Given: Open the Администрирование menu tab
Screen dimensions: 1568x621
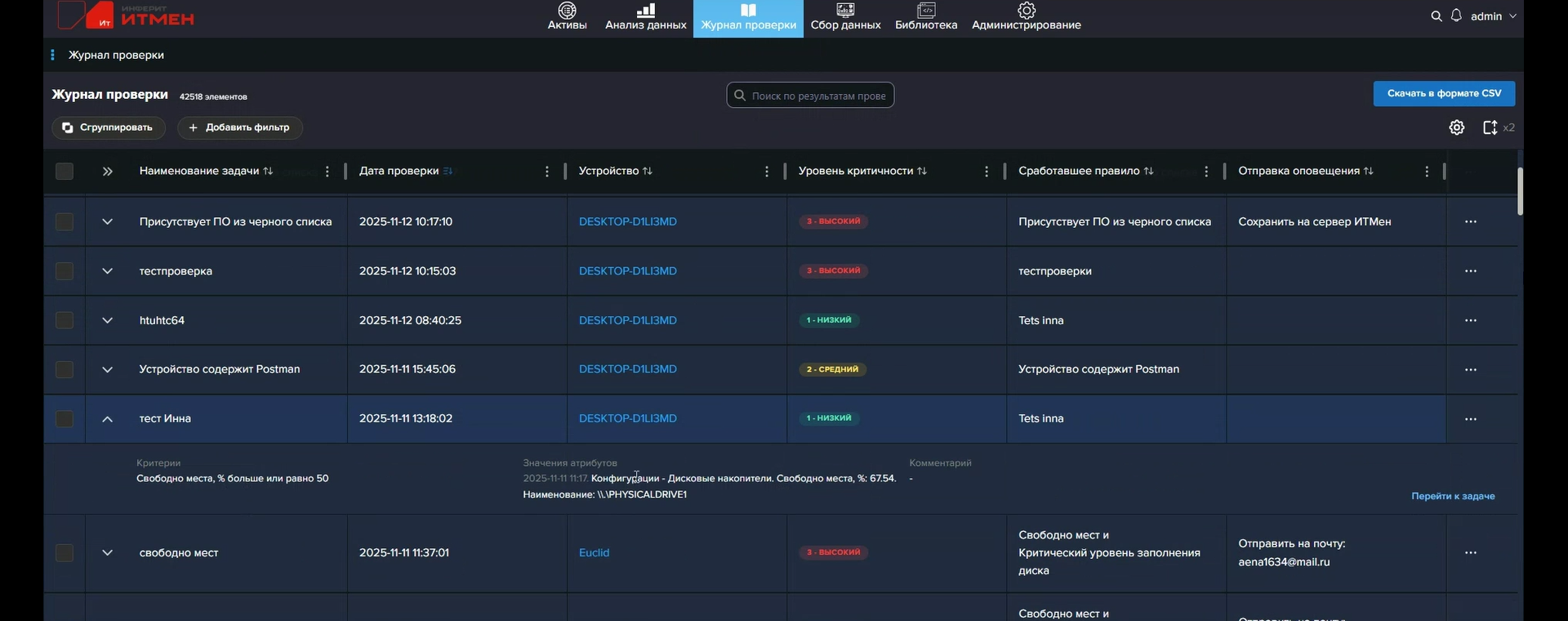Looking at the screenshot, I should (1026, 17).
